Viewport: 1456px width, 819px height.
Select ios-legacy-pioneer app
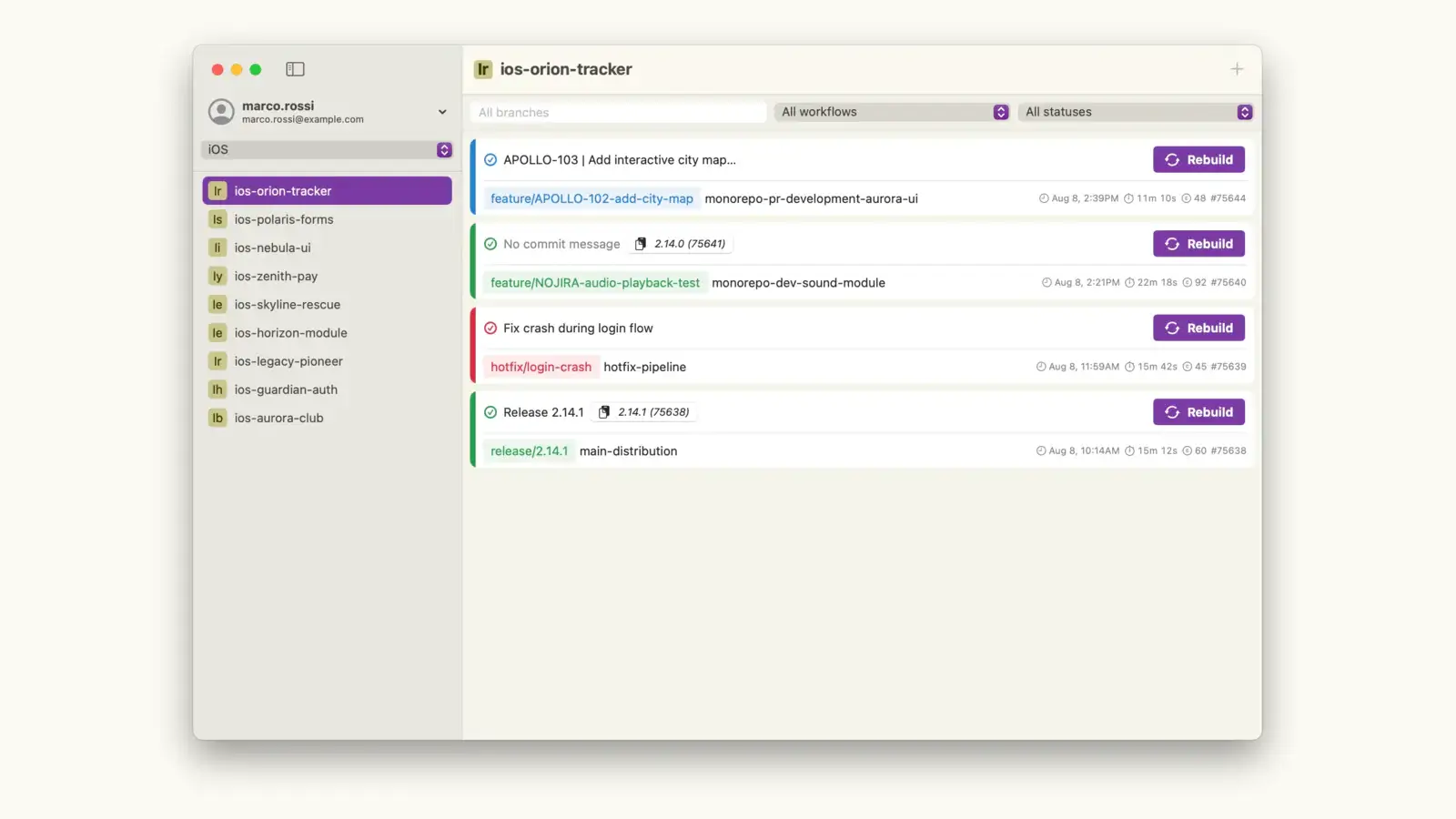pos(327,361)
